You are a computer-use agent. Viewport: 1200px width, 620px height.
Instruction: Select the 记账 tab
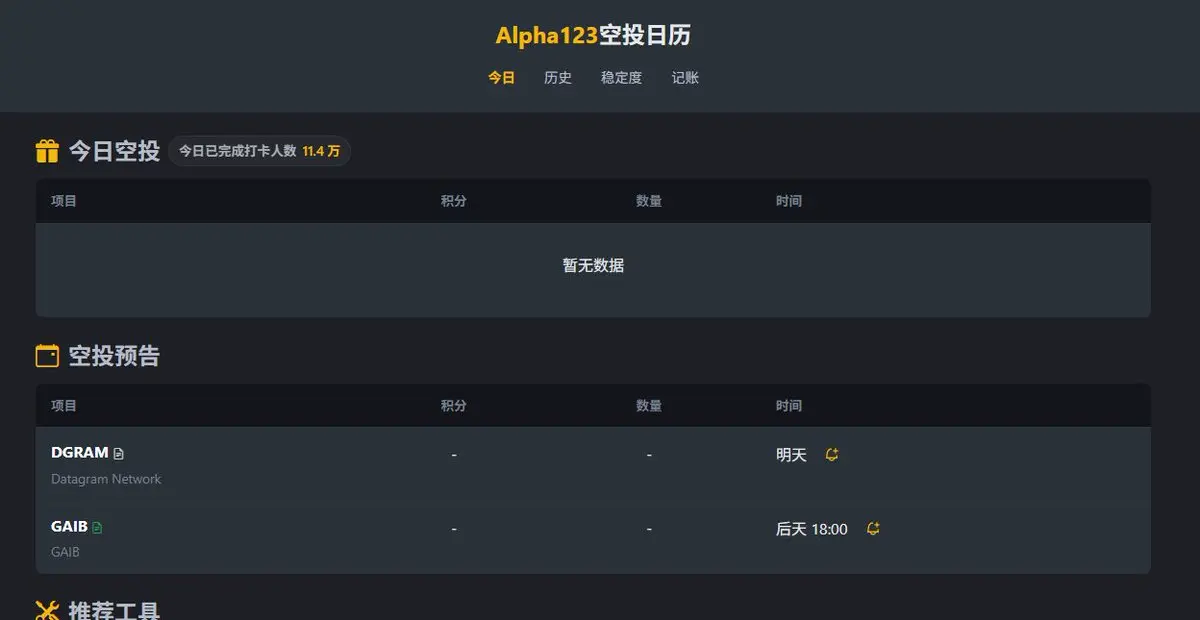(685, 78)
